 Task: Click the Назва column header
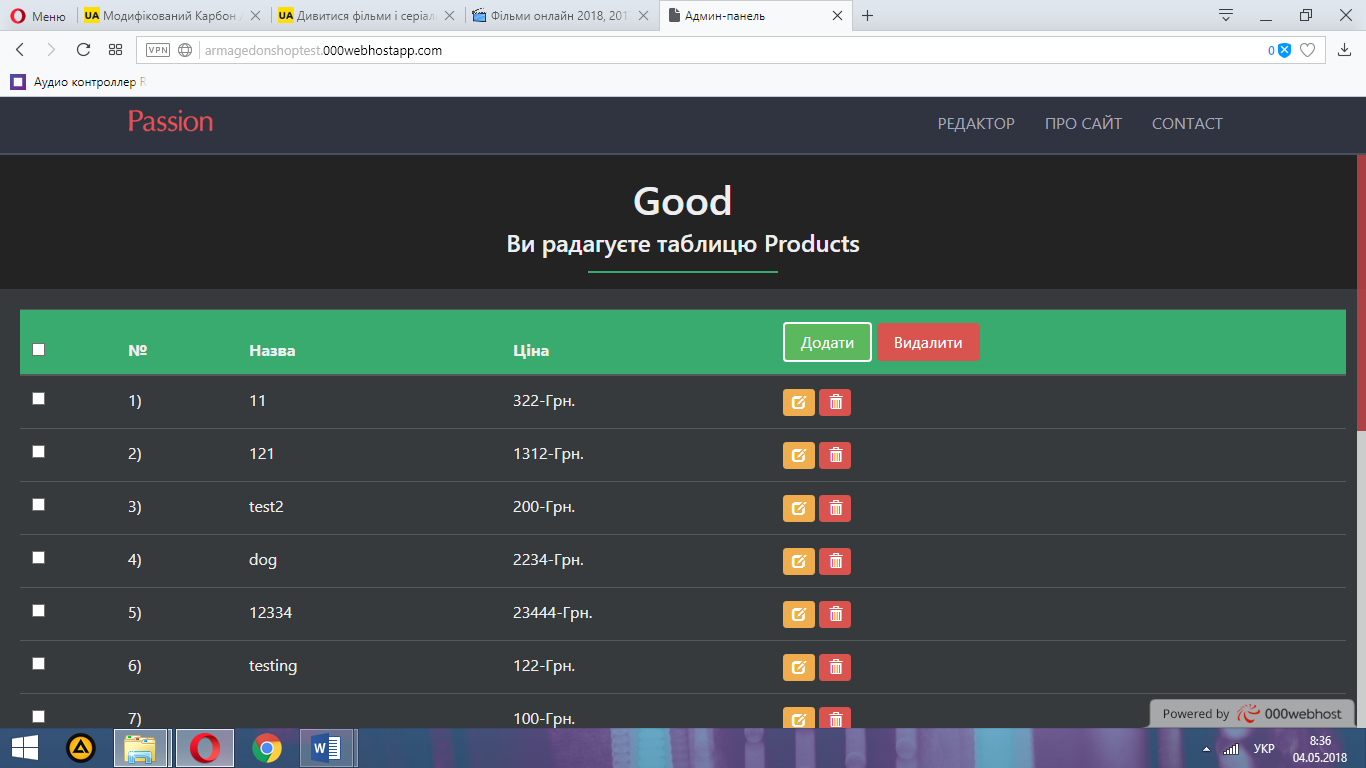tap(272, 350)
